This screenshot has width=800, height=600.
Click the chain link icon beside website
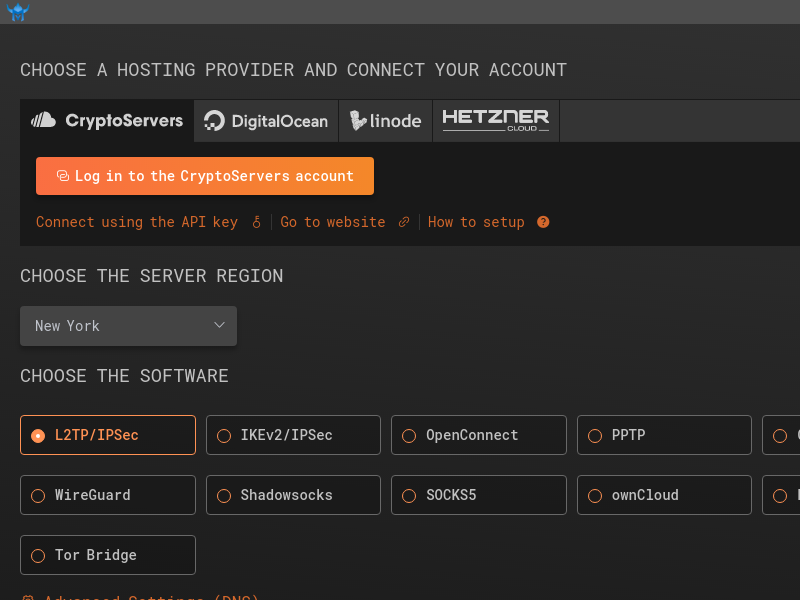tap(404, 222)
